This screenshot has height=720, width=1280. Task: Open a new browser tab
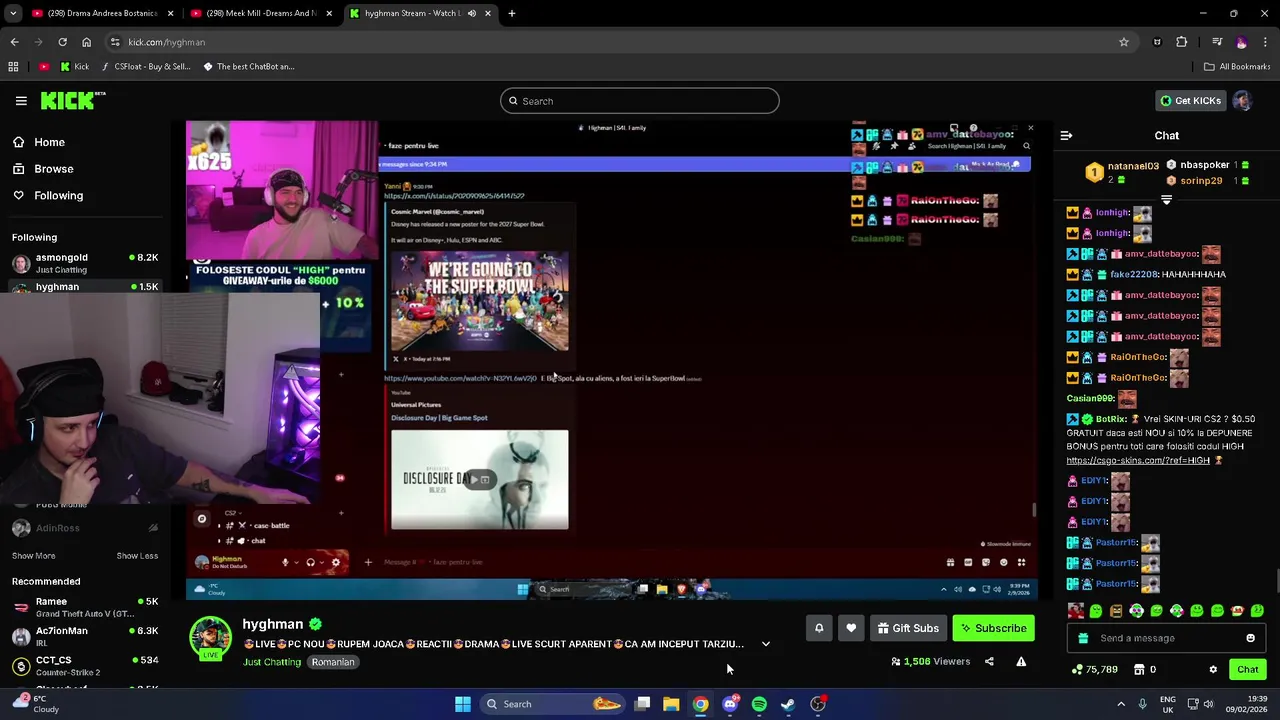coord(512,13)
